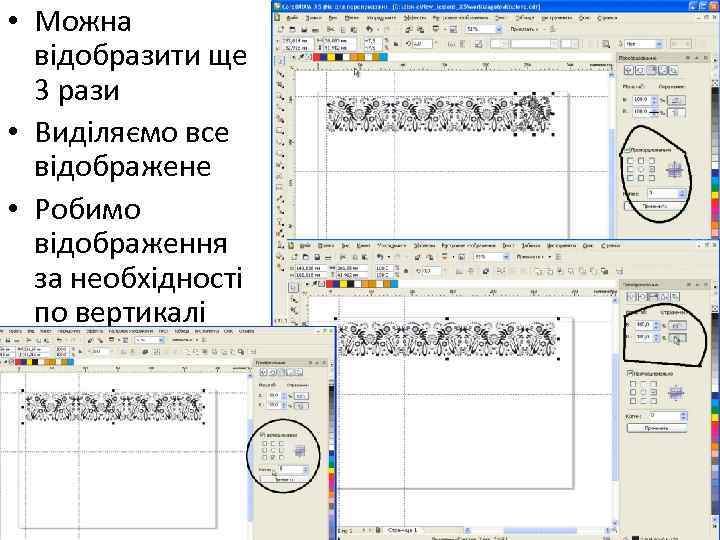Click vertical mirror button in middle window docker
This screenshot has width=720, height=540.
coord(677,338)
